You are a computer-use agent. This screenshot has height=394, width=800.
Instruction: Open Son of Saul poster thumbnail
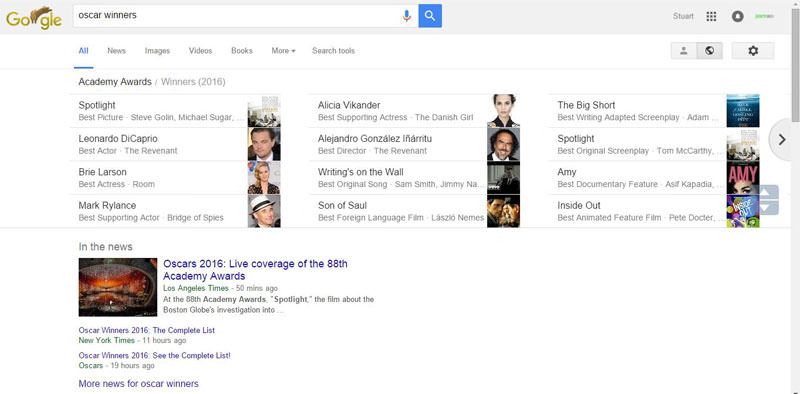[503, 211]
